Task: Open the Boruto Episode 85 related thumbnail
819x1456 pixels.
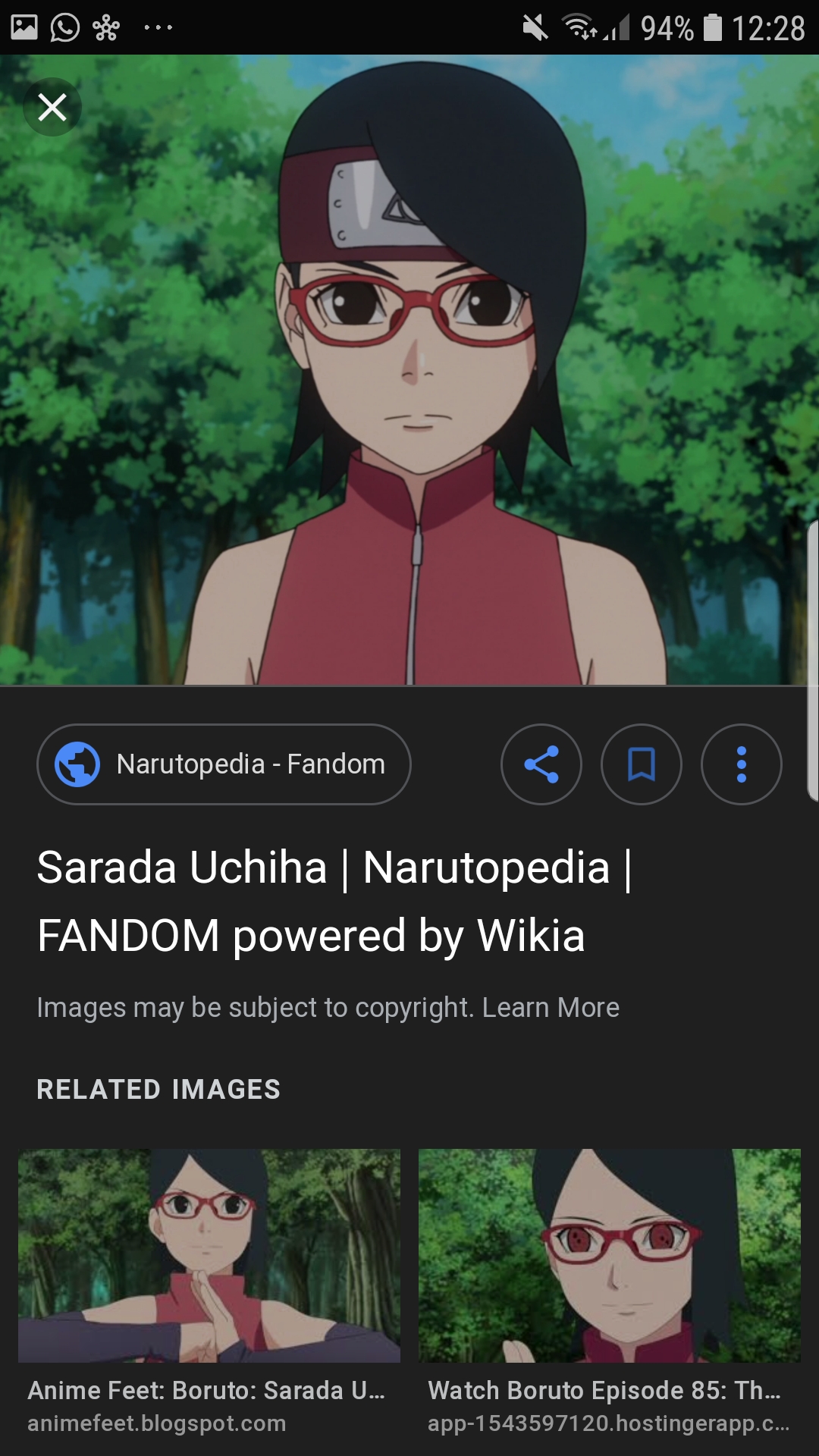Action: tap(610, 1256)
